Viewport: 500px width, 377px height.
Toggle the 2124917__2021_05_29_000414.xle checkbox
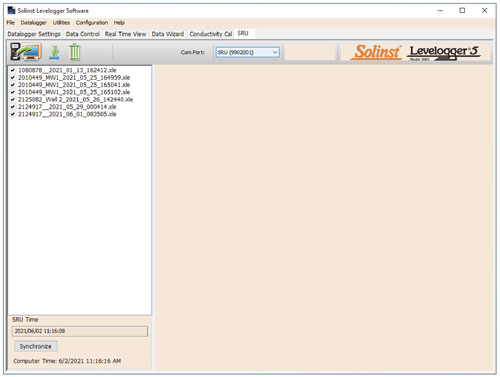tap(13, 107)
